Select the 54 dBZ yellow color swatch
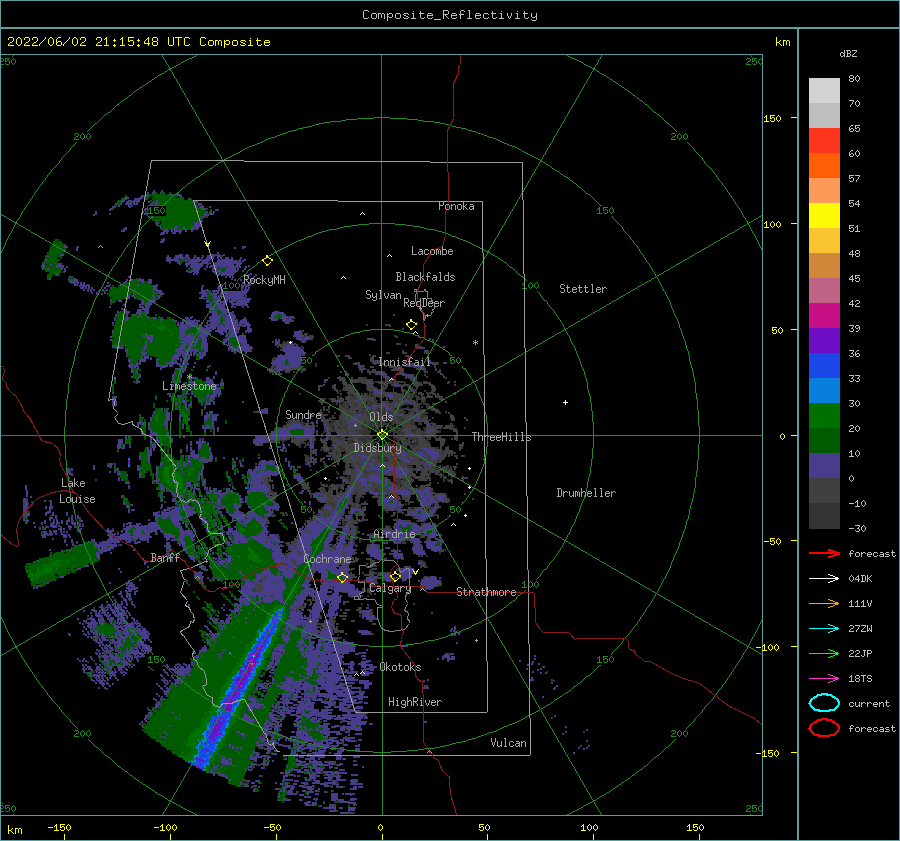 point(824,215)
